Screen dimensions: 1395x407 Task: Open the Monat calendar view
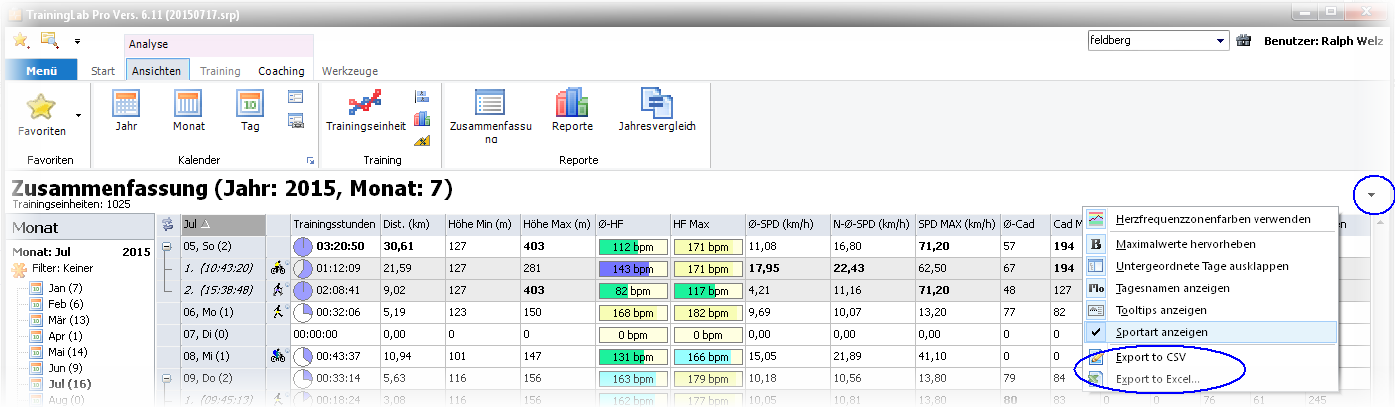coord(188,112)
